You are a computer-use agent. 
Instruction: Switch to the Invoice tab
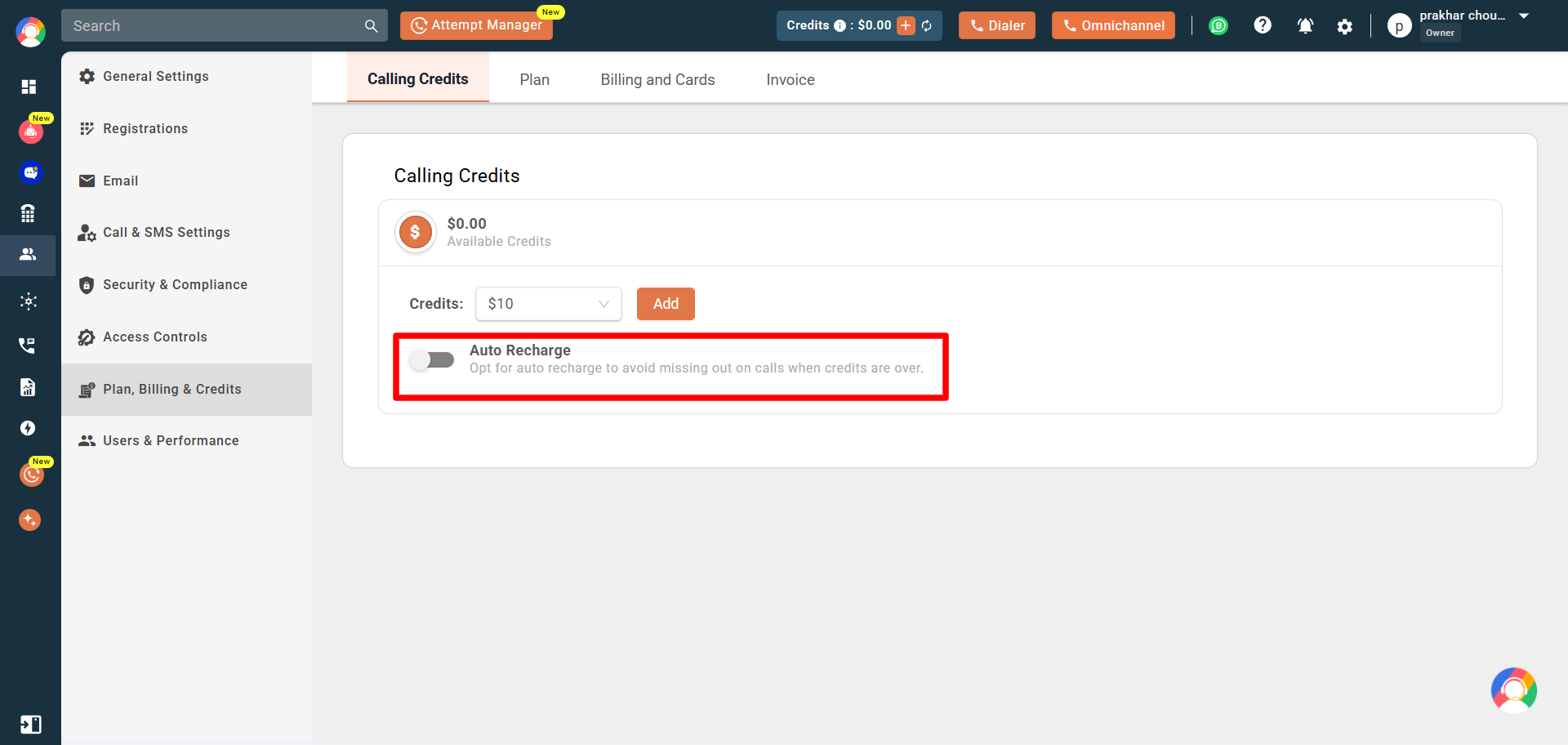(791, 79)
